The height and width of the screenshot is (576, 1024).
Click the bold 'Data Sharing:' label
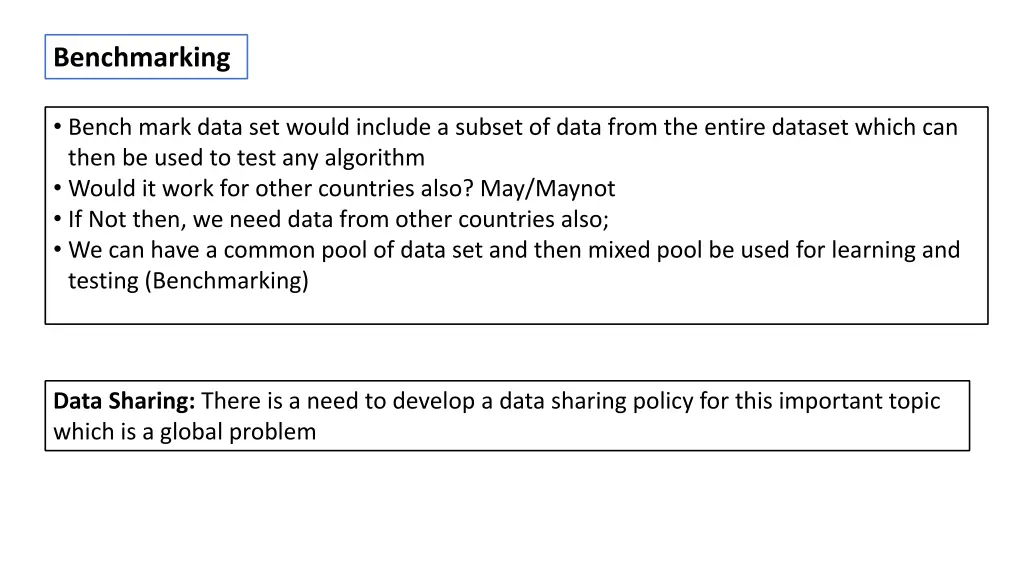point(124,401)
